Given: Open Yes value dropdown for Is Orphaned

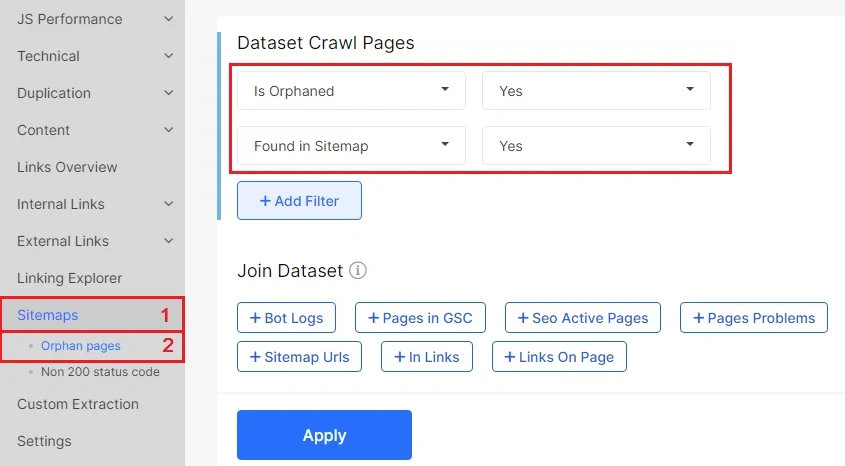Looking at the screenshot, I should point(596,91).
